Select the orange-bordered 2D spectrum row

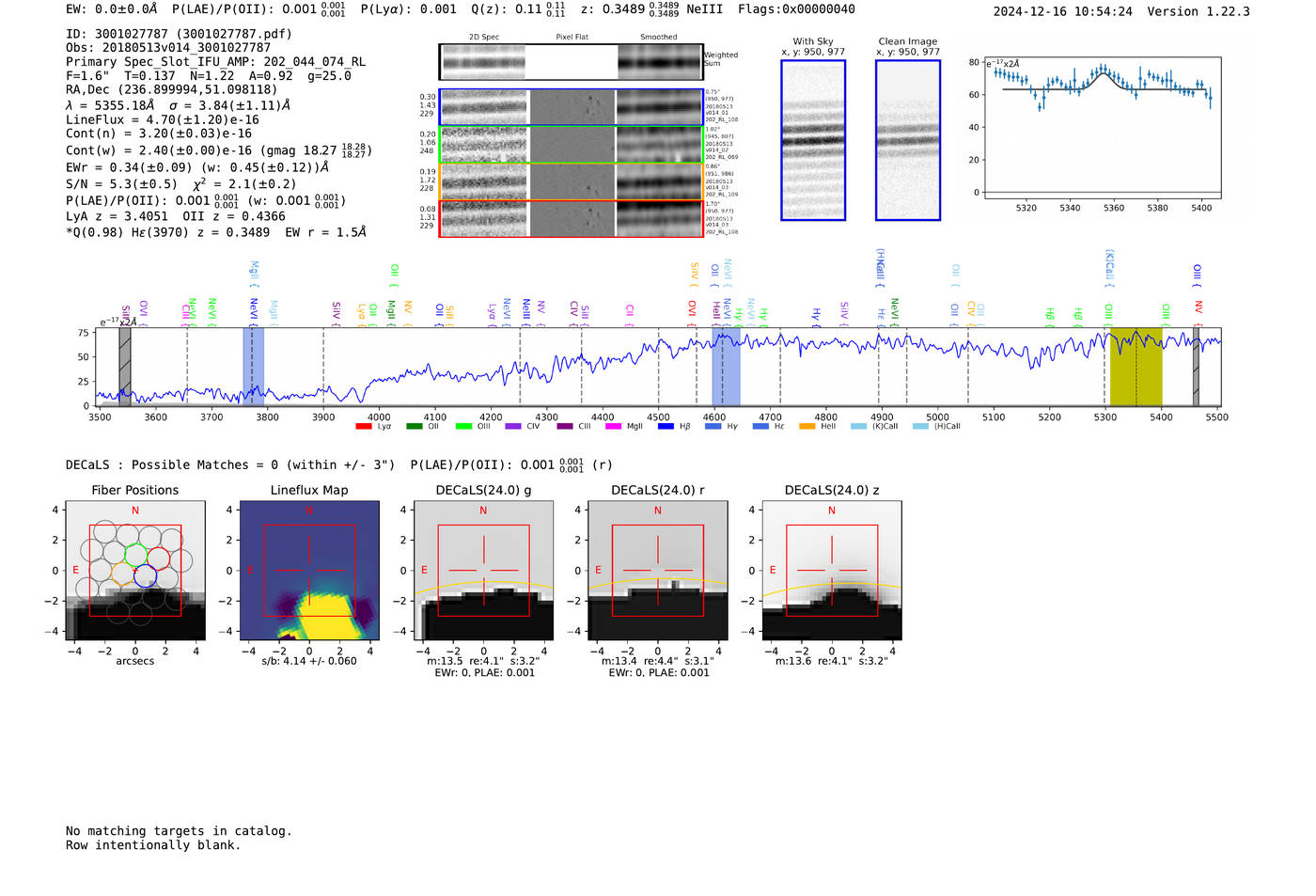point(571,181)
